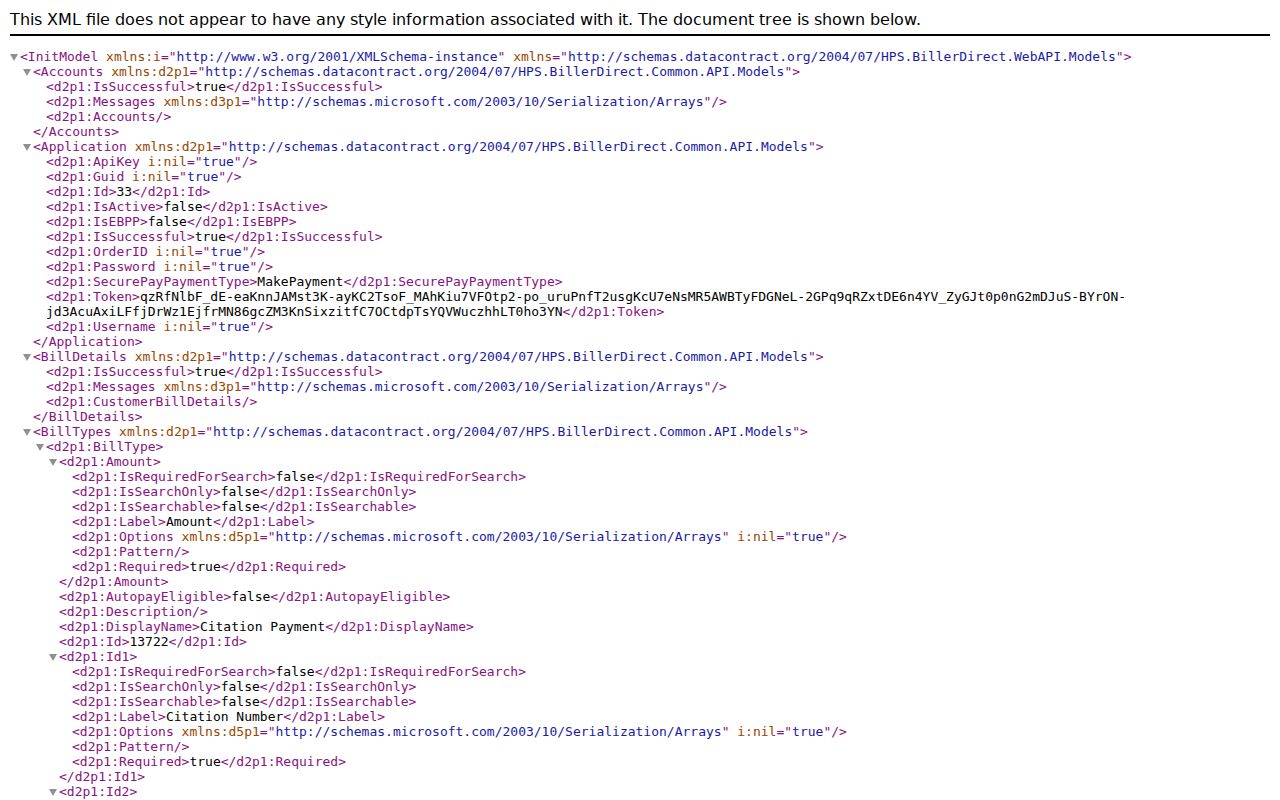
Task: Click the Label line with value Amount
Action: (x=193, y=522)
